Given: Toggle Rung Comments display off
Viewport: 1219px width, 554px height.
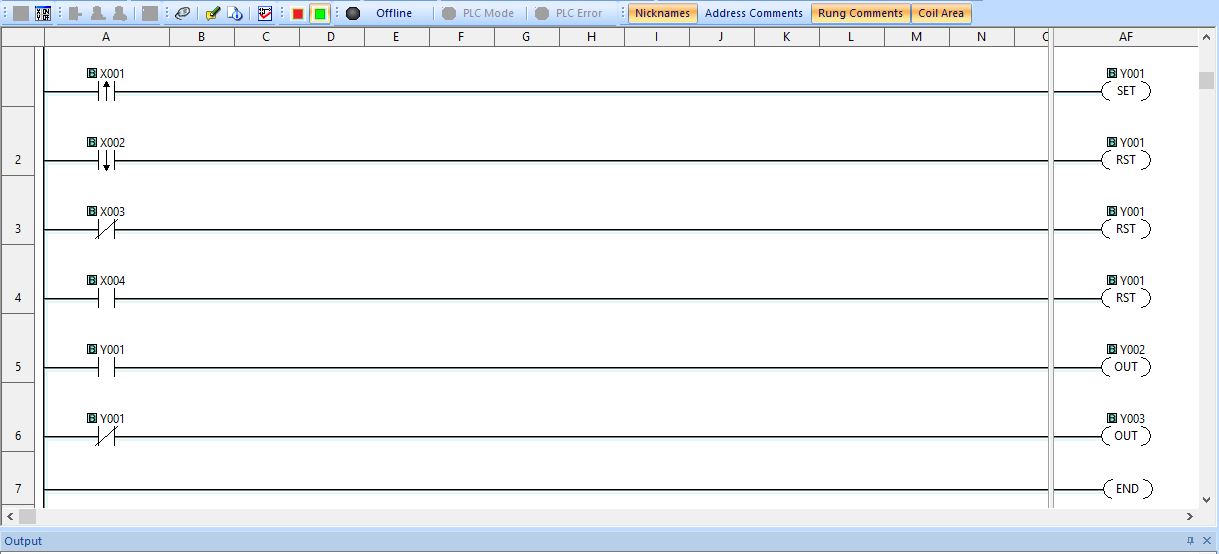Looking at the screenshot, I should [x=860, y=14].
